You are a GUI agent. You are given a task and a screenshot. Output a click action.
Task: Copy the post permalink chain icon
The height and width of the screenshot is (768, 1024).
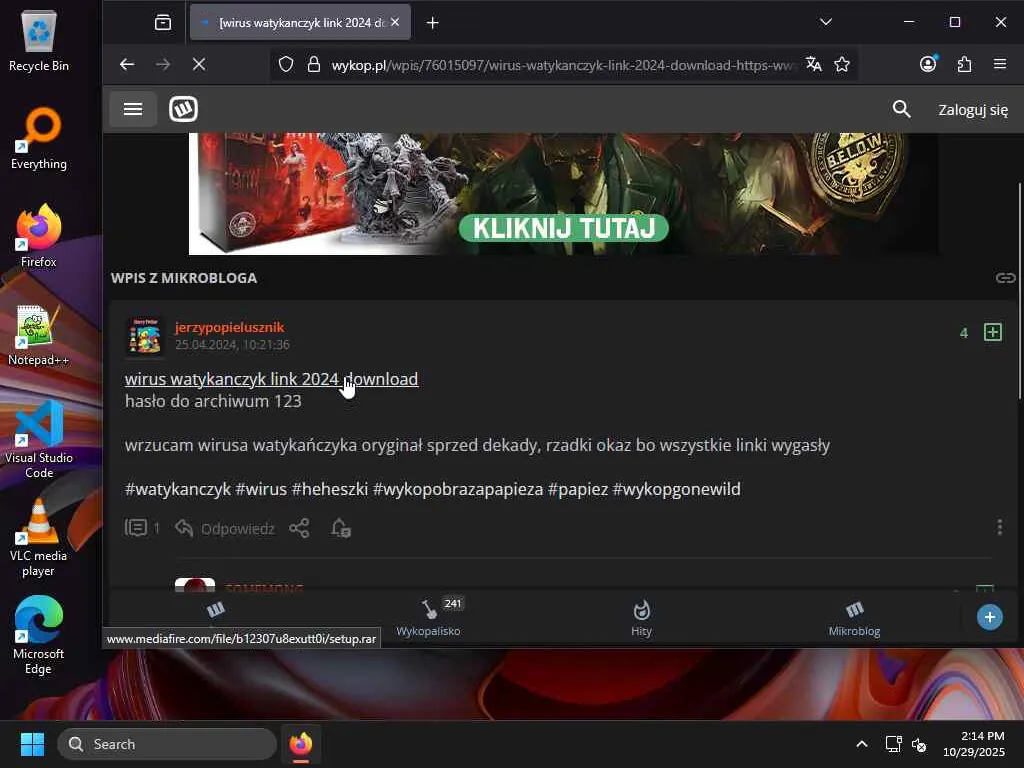tap(1004, 278)
